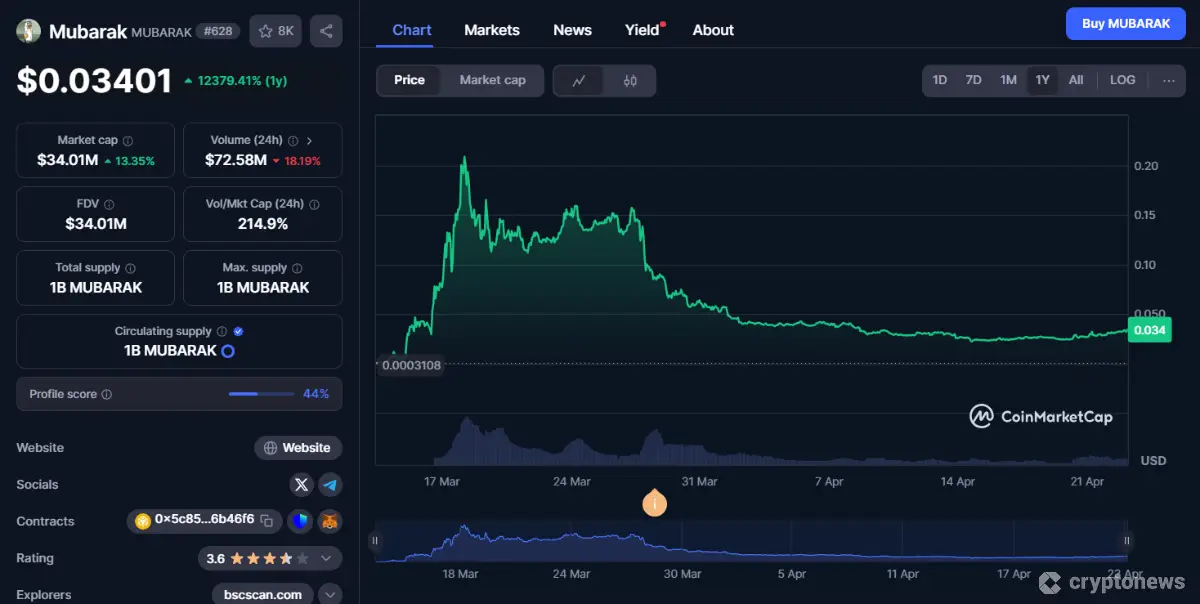
Task: Click the Buy MUBARAK button
Action: coord(1125,22)
